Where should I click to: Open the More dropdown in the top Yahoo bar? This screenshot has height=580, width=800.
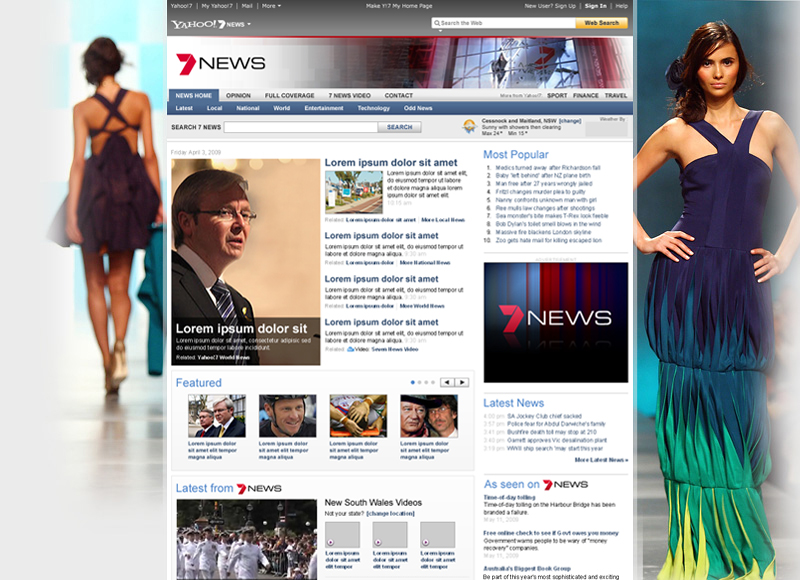point(268,5)
